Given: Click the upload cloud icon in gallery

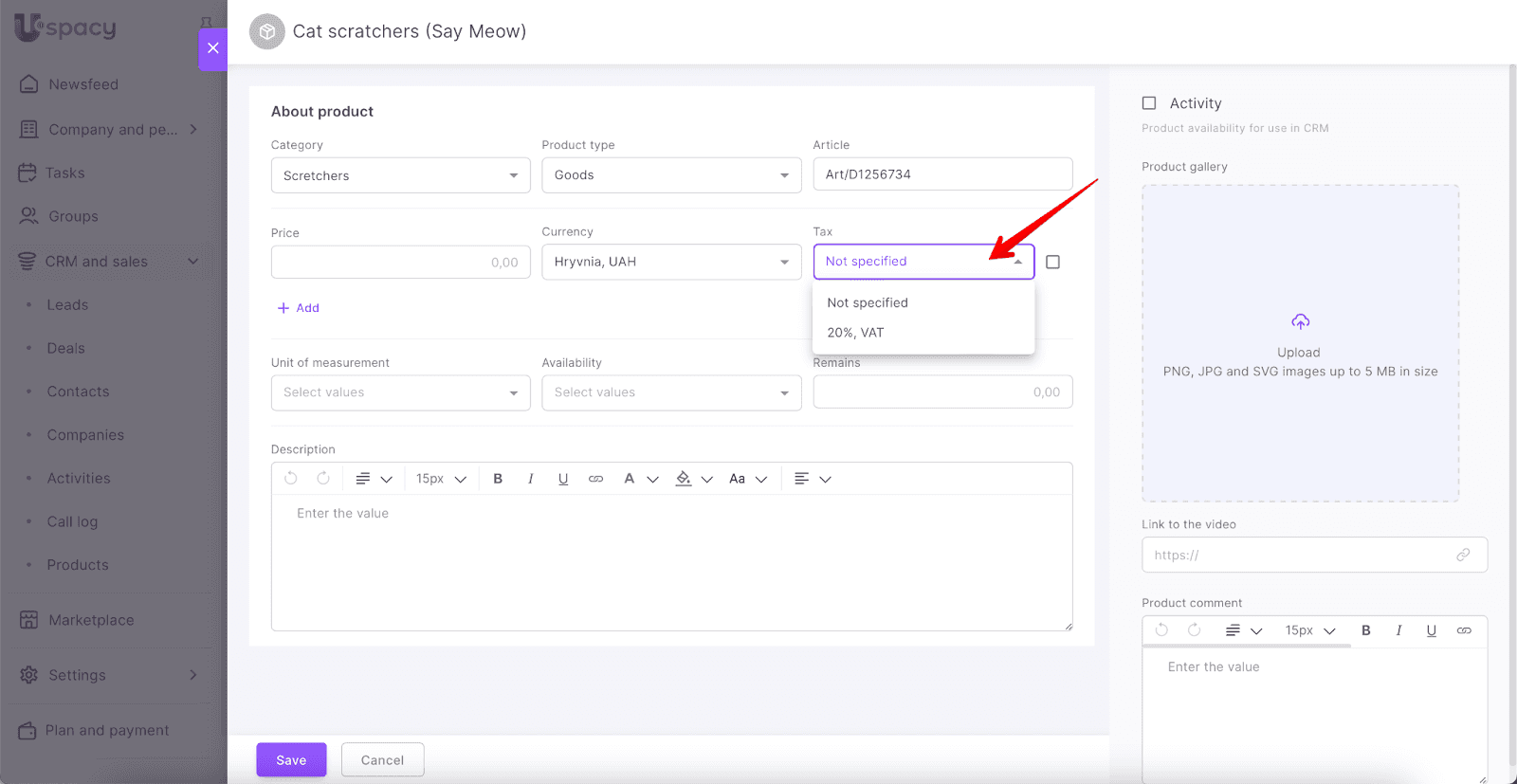Looking at the screenshot, I should (x=1300, y=322).
